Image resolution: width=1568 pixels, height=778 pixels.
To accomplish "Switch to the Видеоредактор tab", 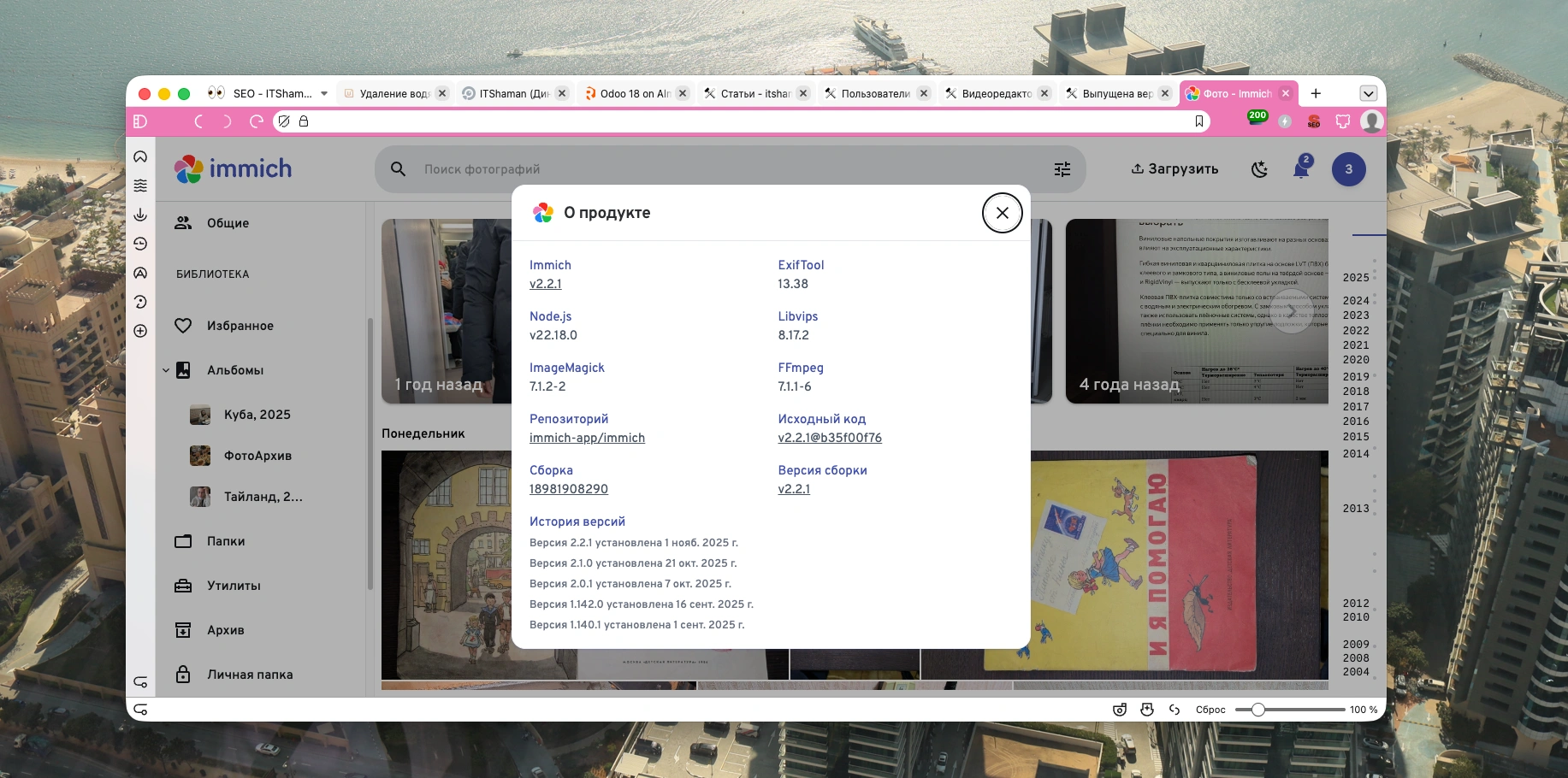I will (996, 93).
